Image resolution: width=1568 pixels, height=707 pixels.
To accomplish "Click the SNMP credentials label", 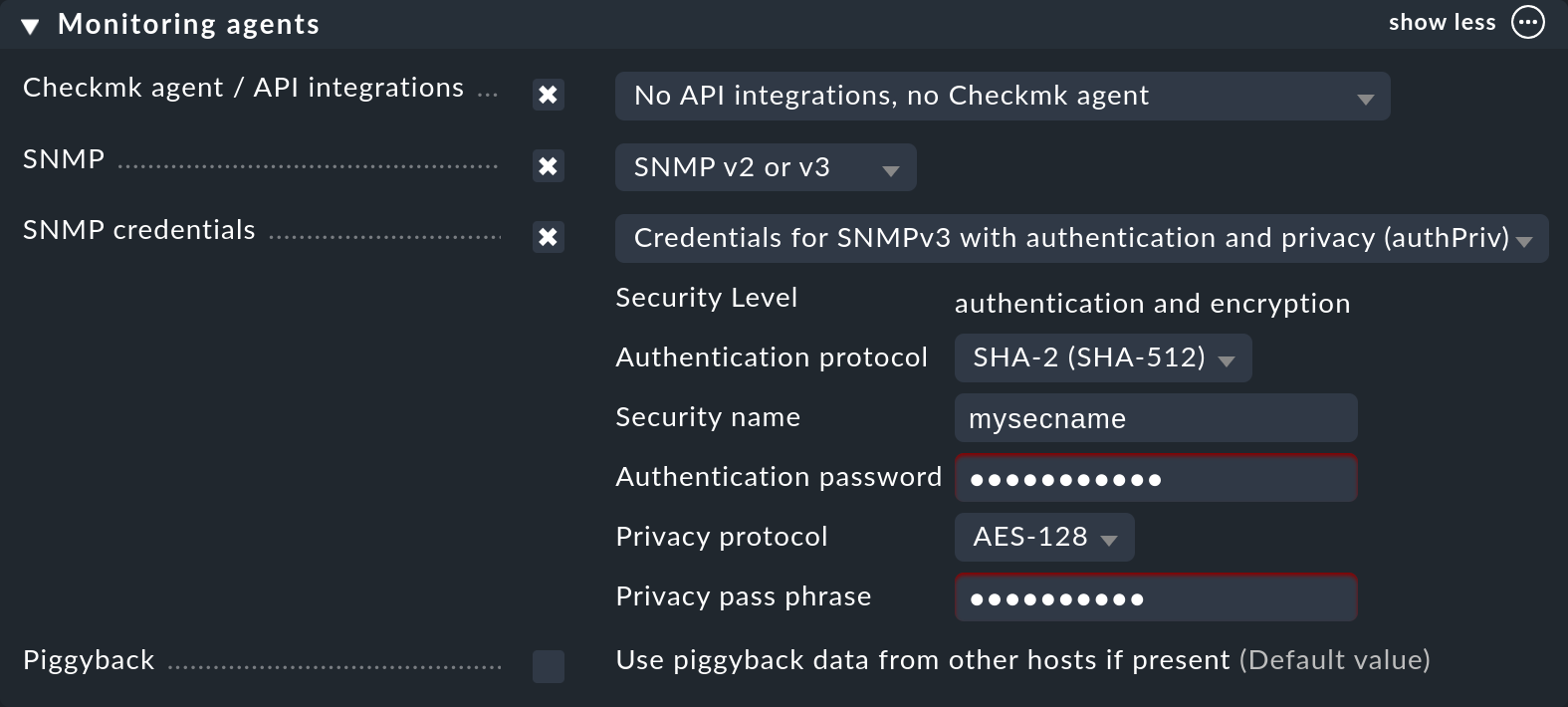I will [x=139, y=230].
